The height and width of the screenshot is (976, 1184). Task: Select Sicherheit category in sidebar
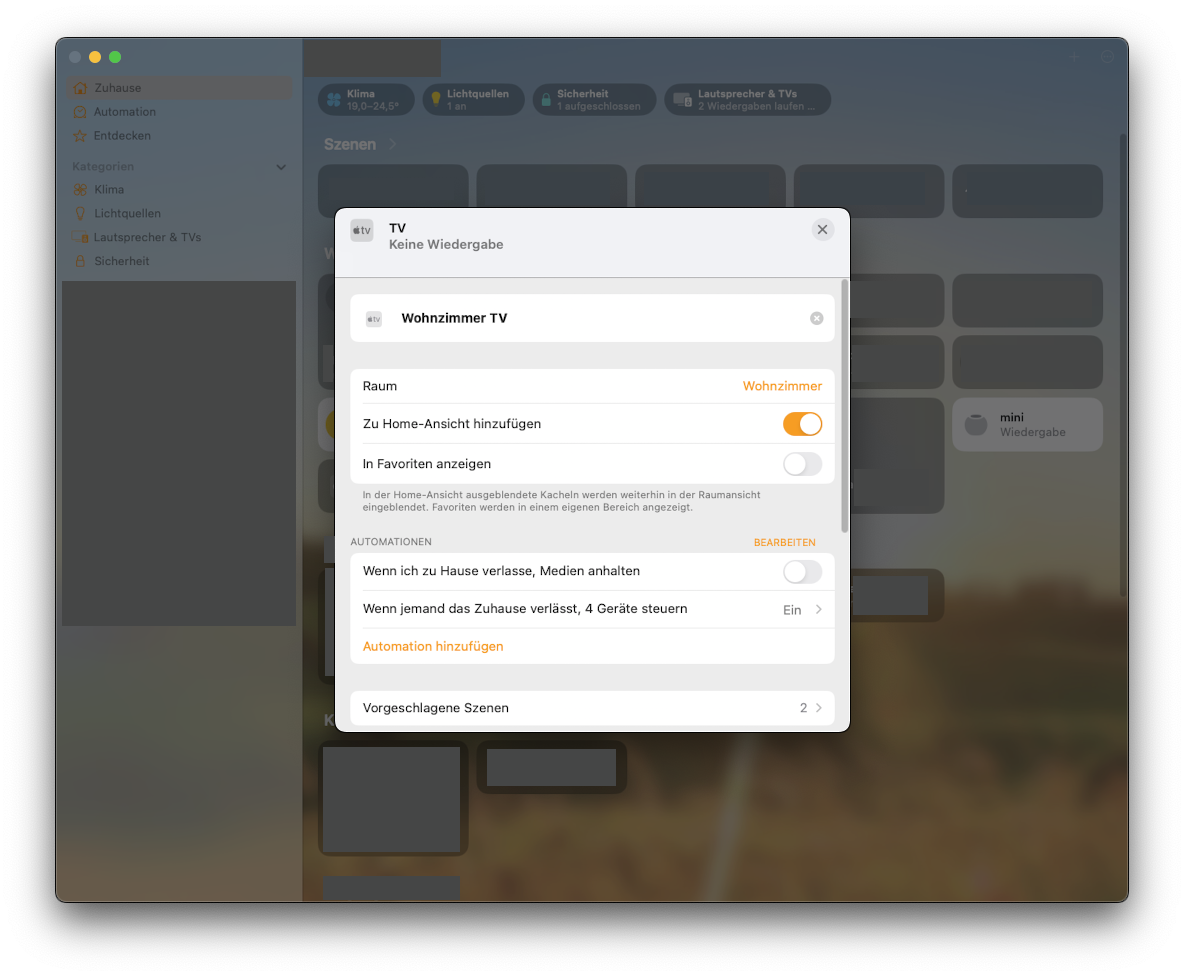point(180,261)
